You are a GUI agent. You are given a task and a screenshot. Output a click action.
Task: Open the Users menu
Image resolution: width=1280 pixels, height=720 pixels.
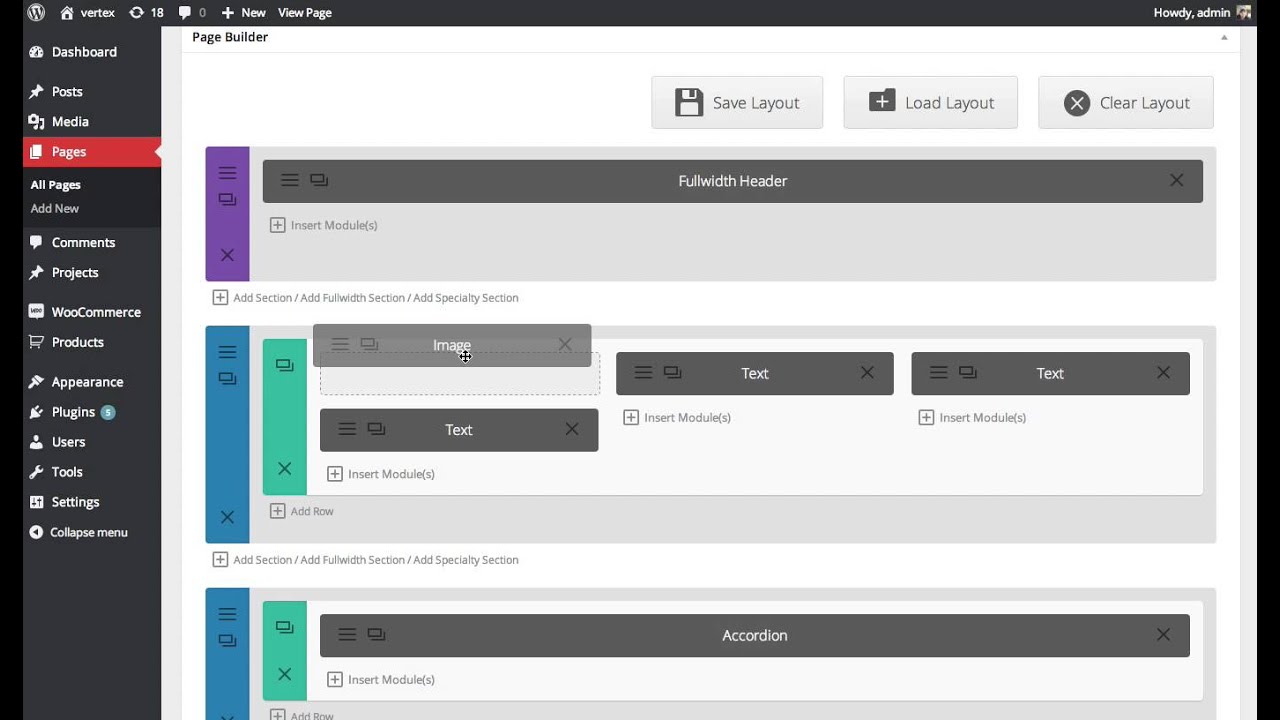[x=68, y=442]
